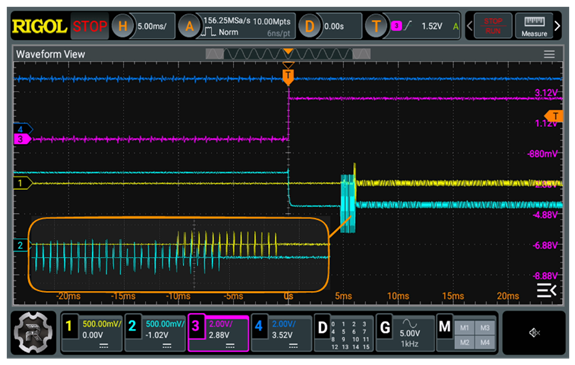
Task: Open function generator G label
Action: click(x=385, y=327)
